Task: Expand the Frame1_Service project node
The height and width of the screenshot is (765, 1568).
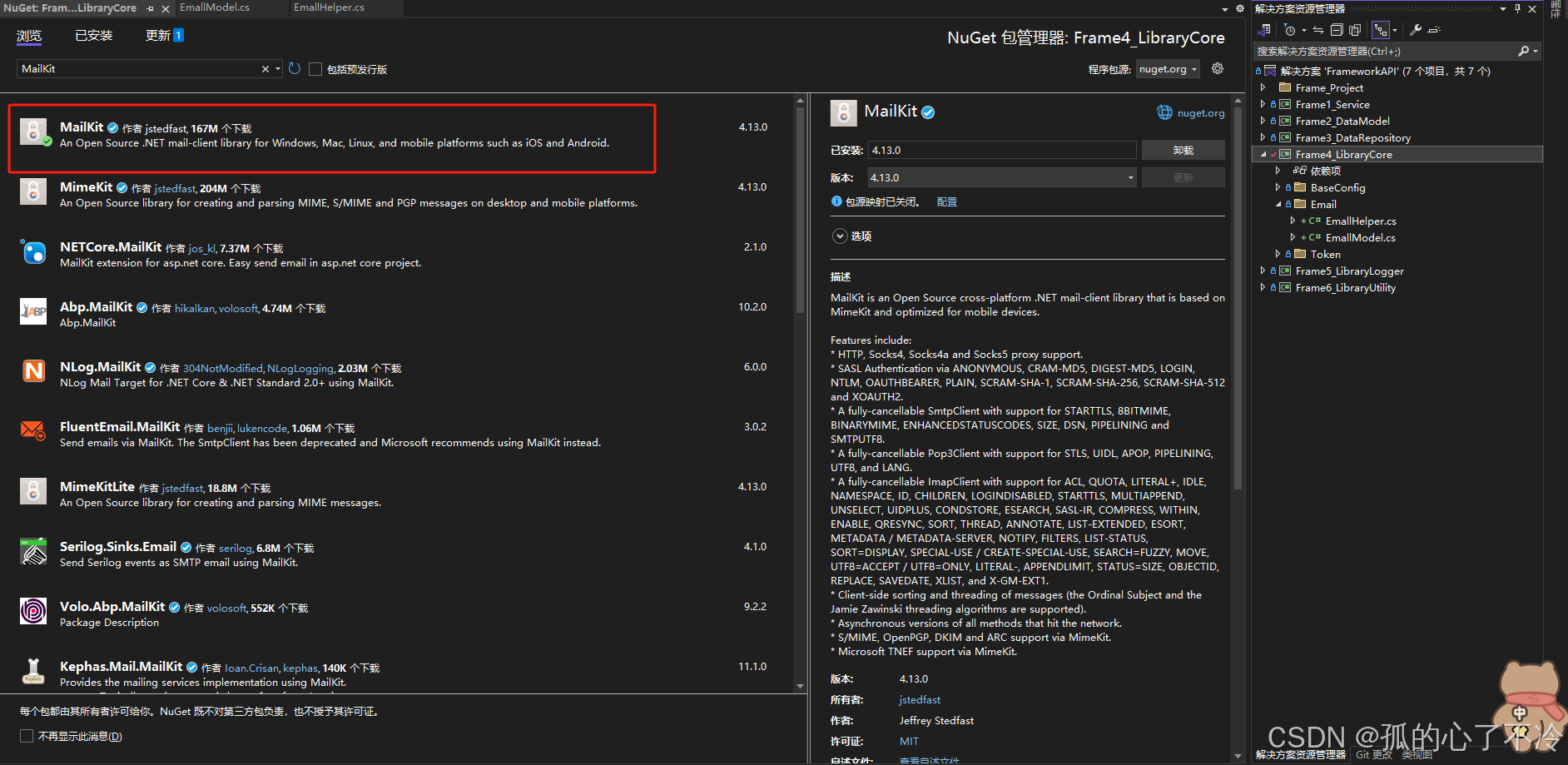Action: coord(1263,104)
